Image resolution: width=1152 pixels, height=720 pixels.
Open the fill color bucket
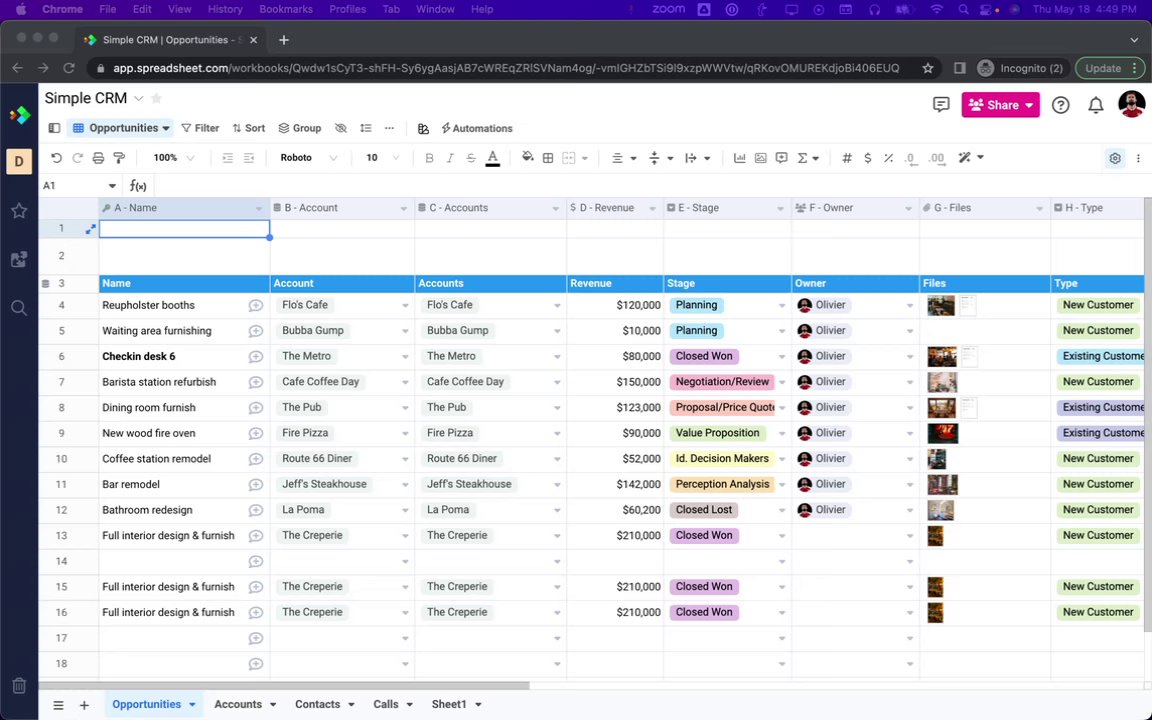point(528,157)
